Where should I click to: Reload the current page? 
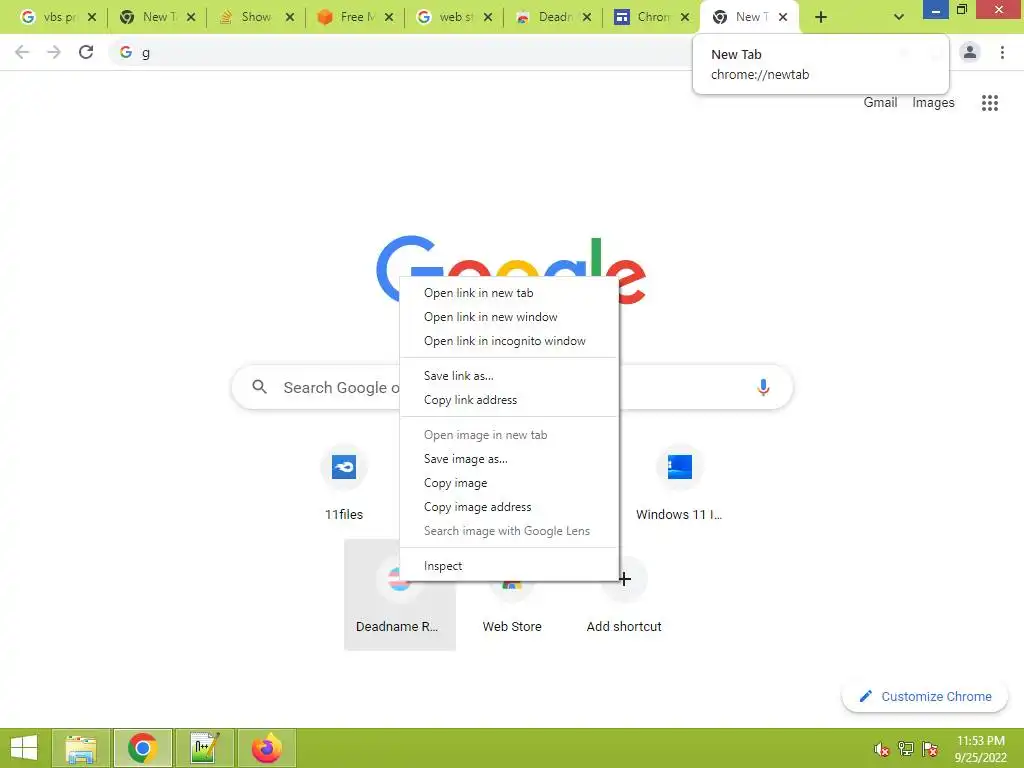tap(86, 52)
